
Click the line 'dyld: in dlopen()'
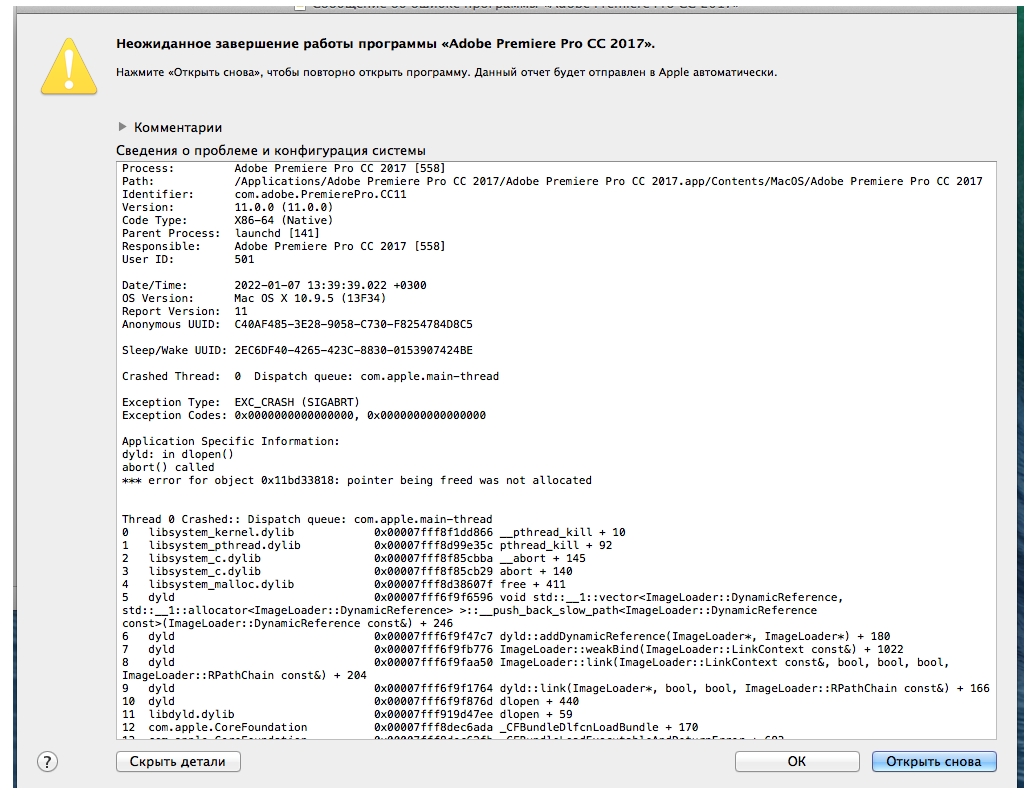tap(178, 454)
